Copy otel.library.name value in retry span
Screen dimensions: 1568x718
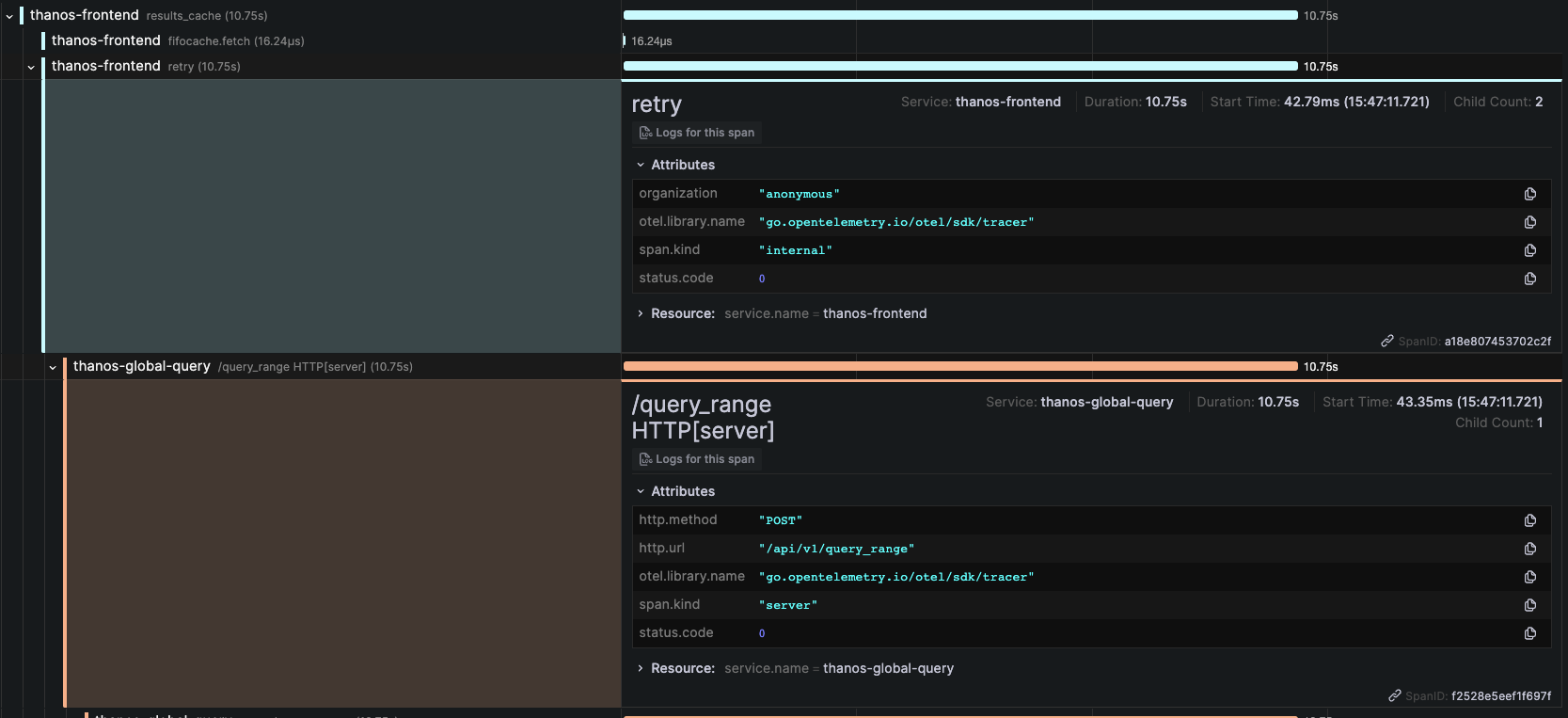(1530, 222)
